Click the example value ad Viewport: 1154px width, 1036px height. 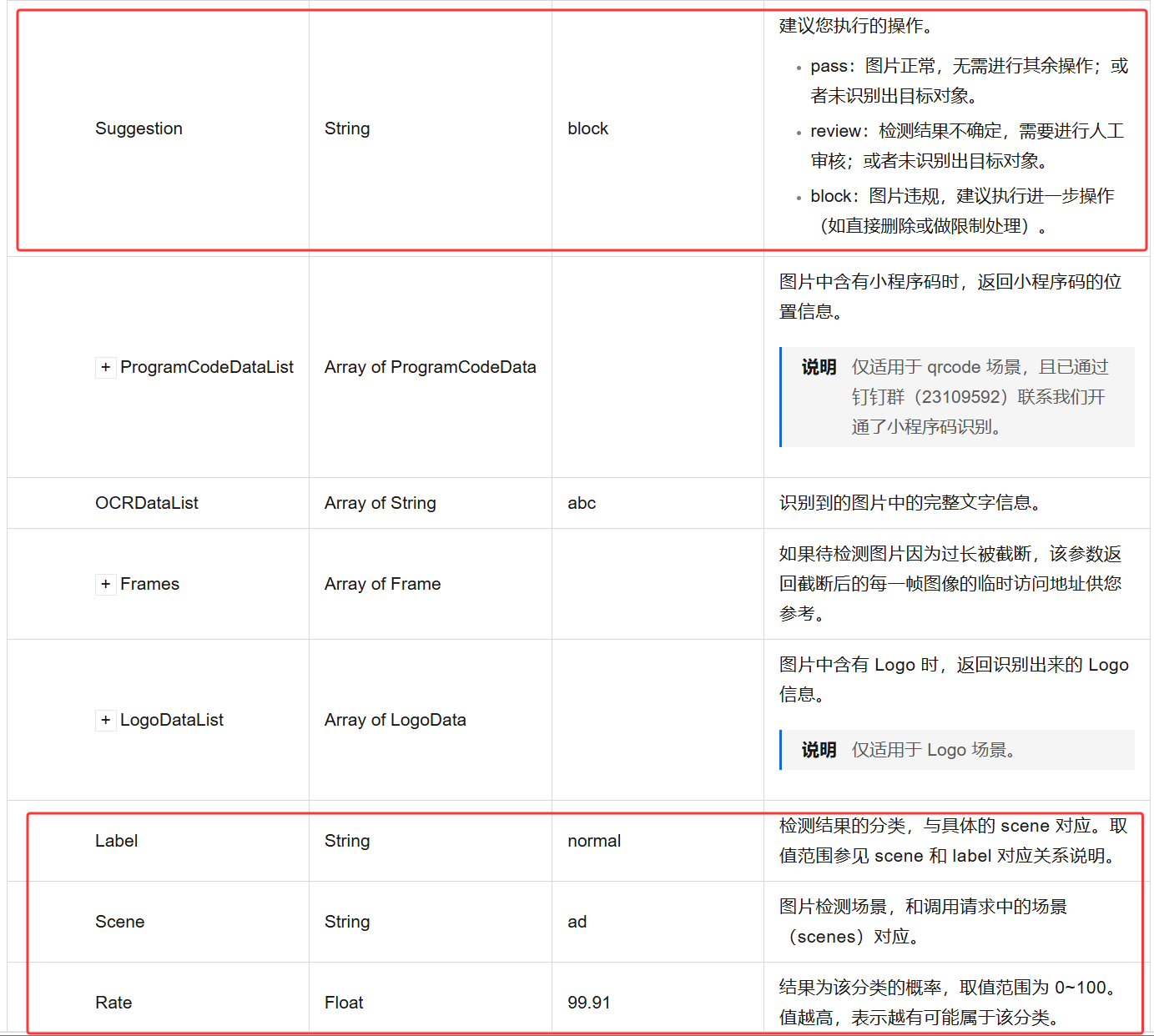pyautogui.click(x=577, y=922)
